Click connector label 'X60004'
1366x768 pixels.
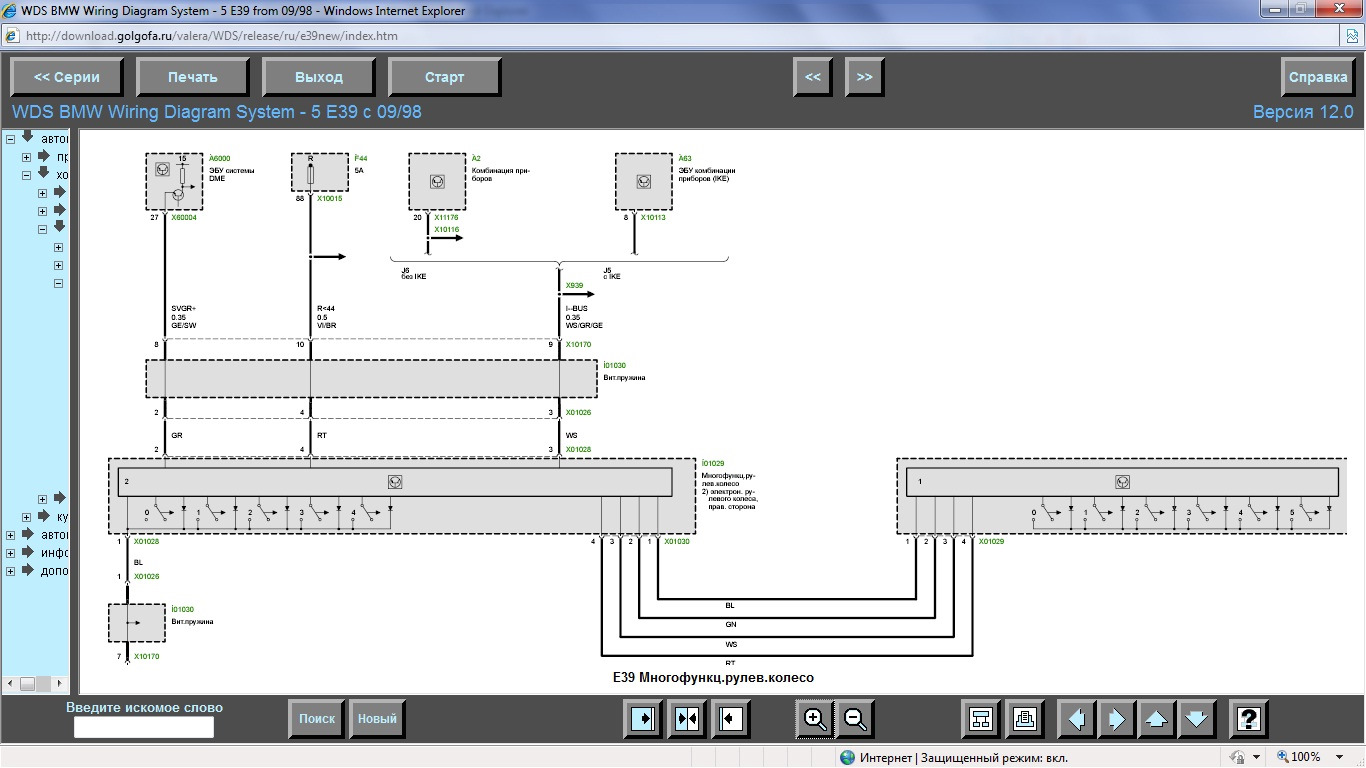(184, 217)
